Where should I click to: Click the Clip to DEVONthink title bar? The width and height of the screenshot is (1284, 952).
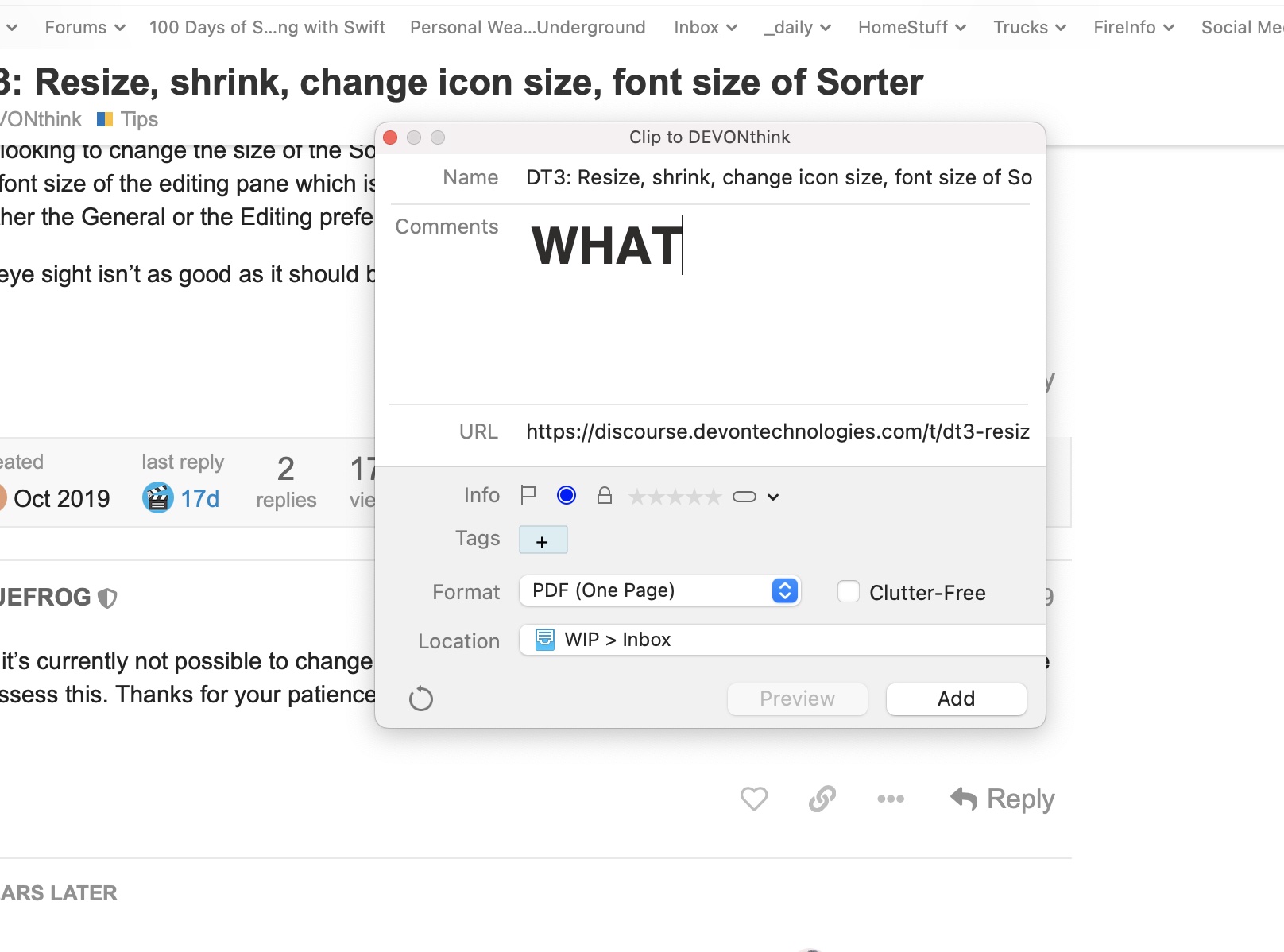710,137
